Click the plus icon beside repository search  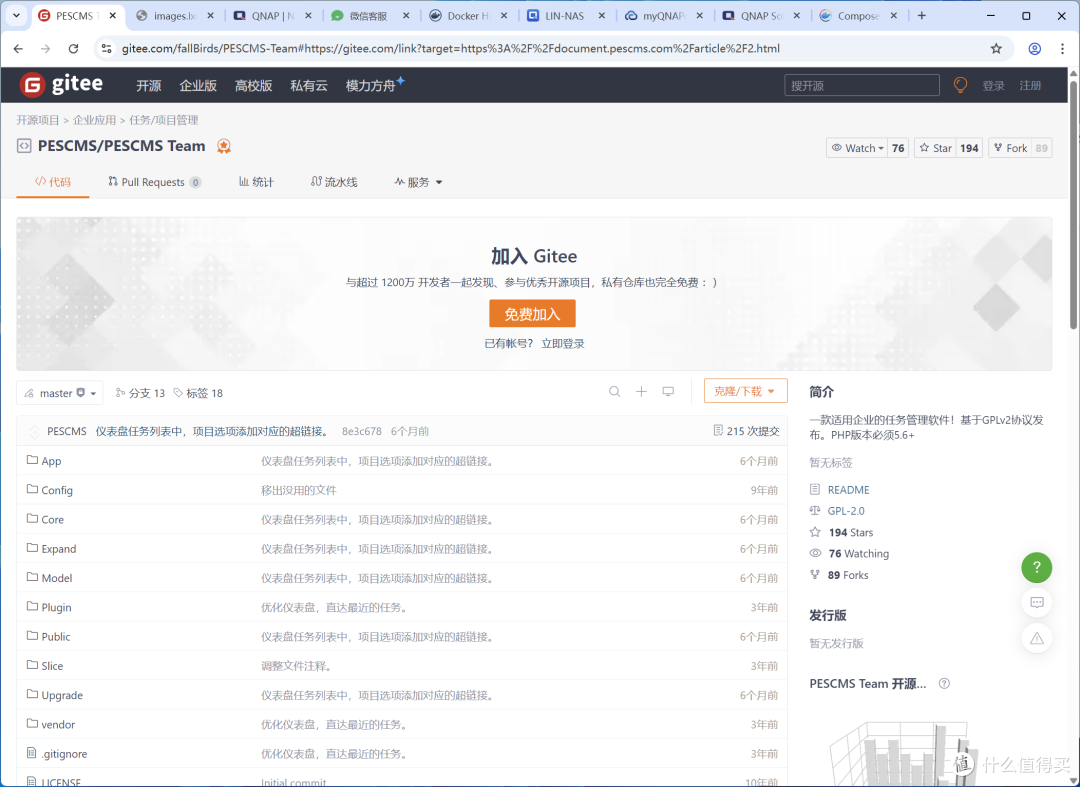click(641, 391)
